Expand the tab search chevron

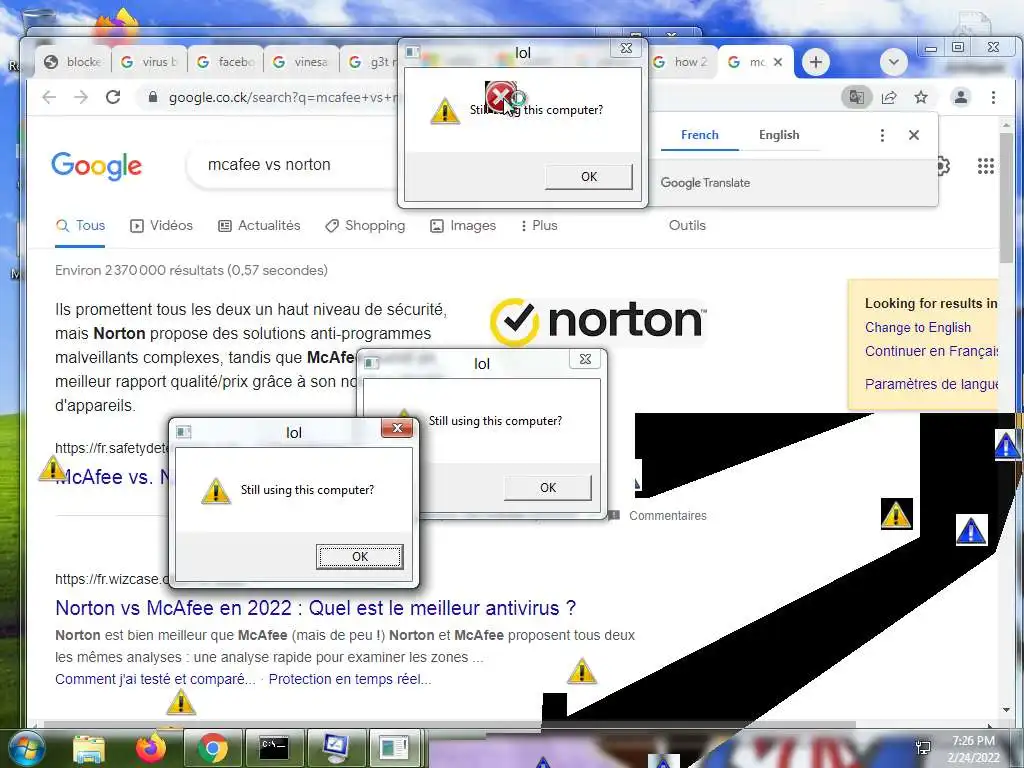point(893,62)
